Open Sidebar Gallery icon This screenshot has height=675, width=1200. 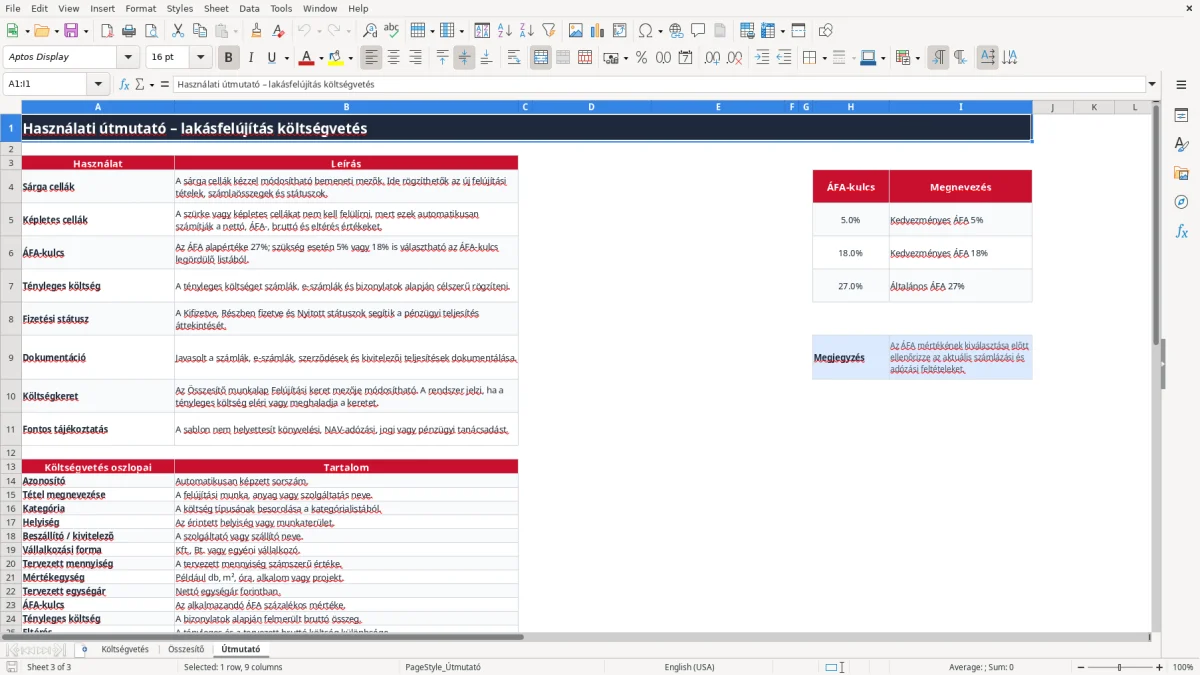pos(1181,173)
